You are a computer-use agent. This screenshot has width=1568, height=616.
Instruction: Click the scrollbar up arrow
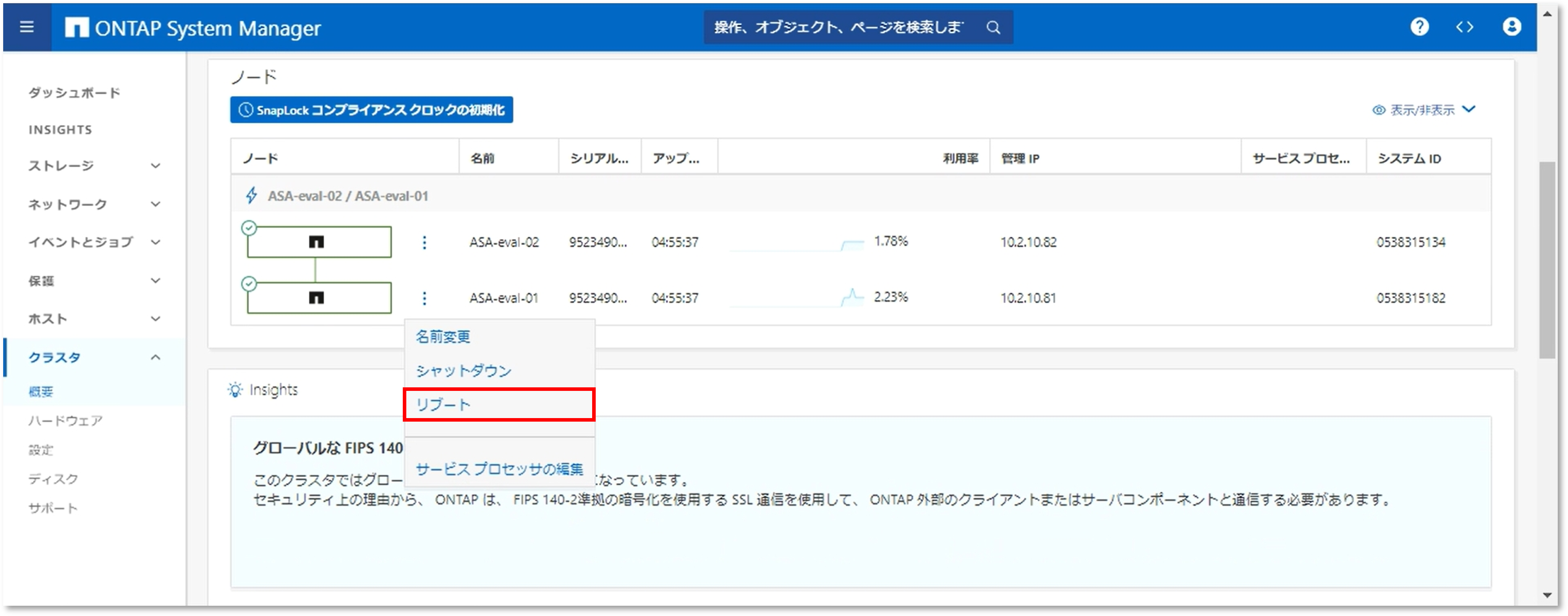click(1547, 13)
